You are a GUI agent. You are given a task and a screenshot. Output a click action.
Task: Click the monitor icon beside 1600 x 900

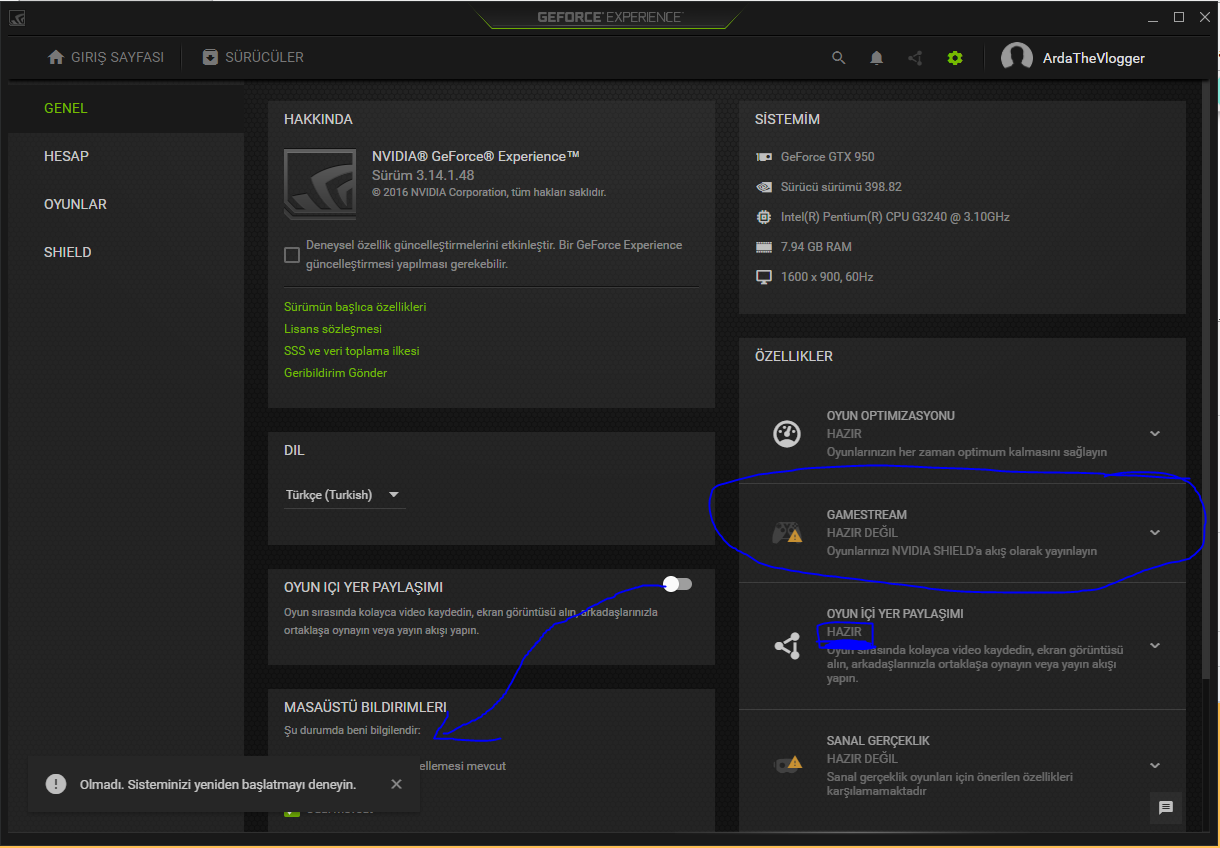point(764,277)
